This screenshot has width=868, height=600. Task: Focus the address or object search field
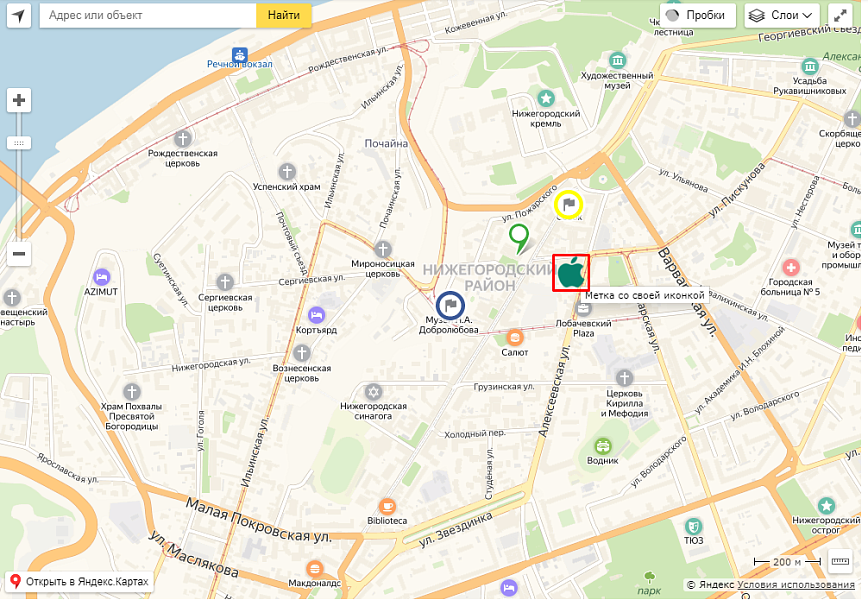[x=148, y=15]
